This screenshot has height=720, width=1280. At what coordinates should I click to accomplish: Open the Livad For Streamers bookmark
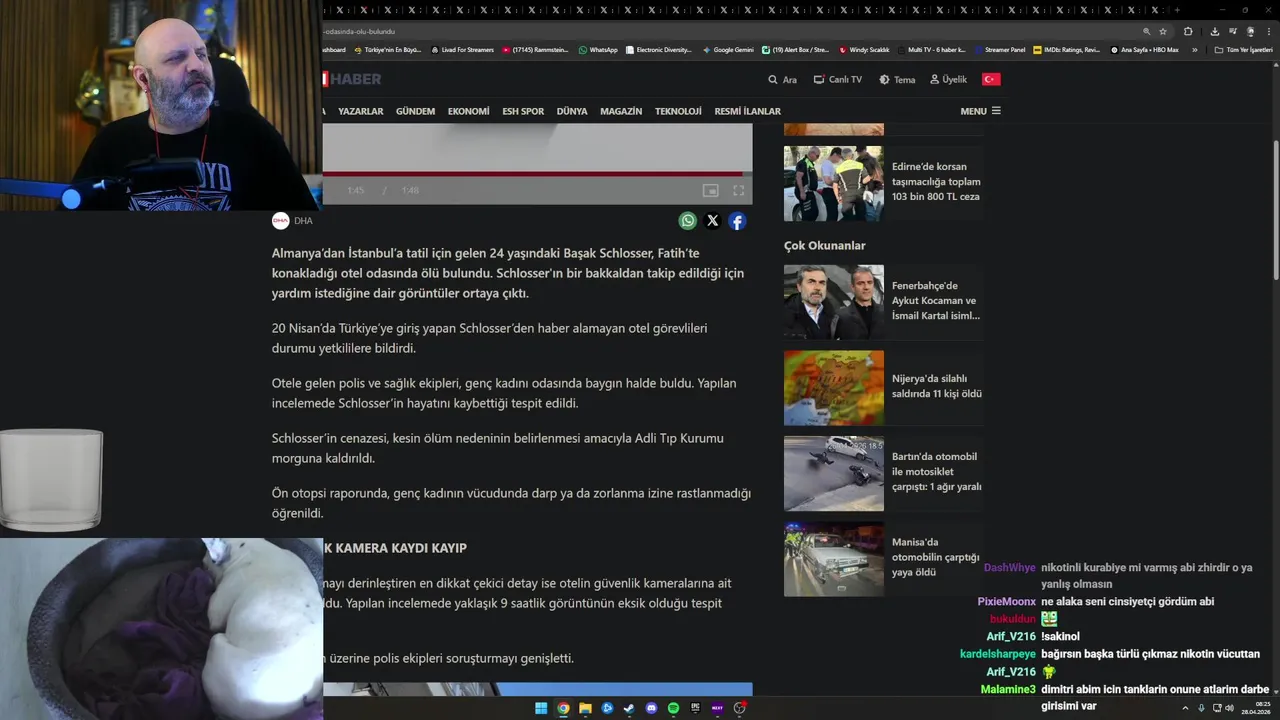(x=462, y=49)
